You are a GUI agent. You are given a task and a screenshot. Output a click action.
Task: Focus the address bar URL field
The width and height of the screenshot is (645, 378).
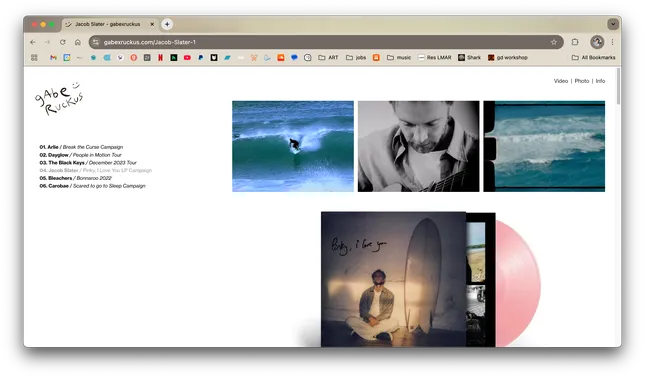325,42
